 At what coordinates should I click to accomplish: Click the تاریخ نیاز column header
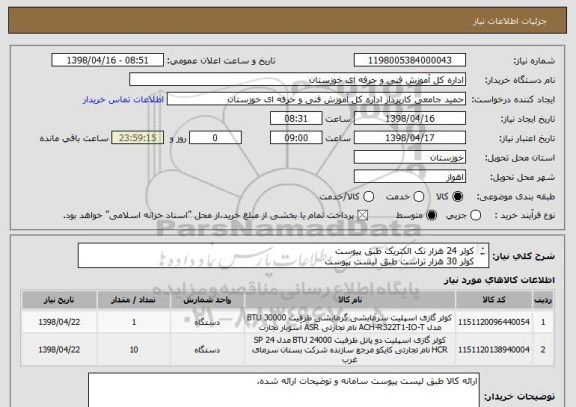59,300
